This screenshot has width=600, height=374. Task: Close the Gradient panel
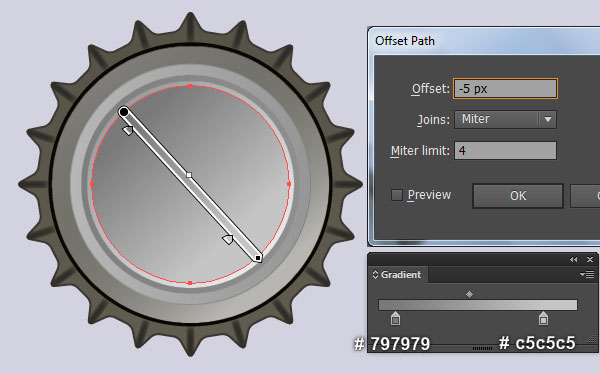590,260
